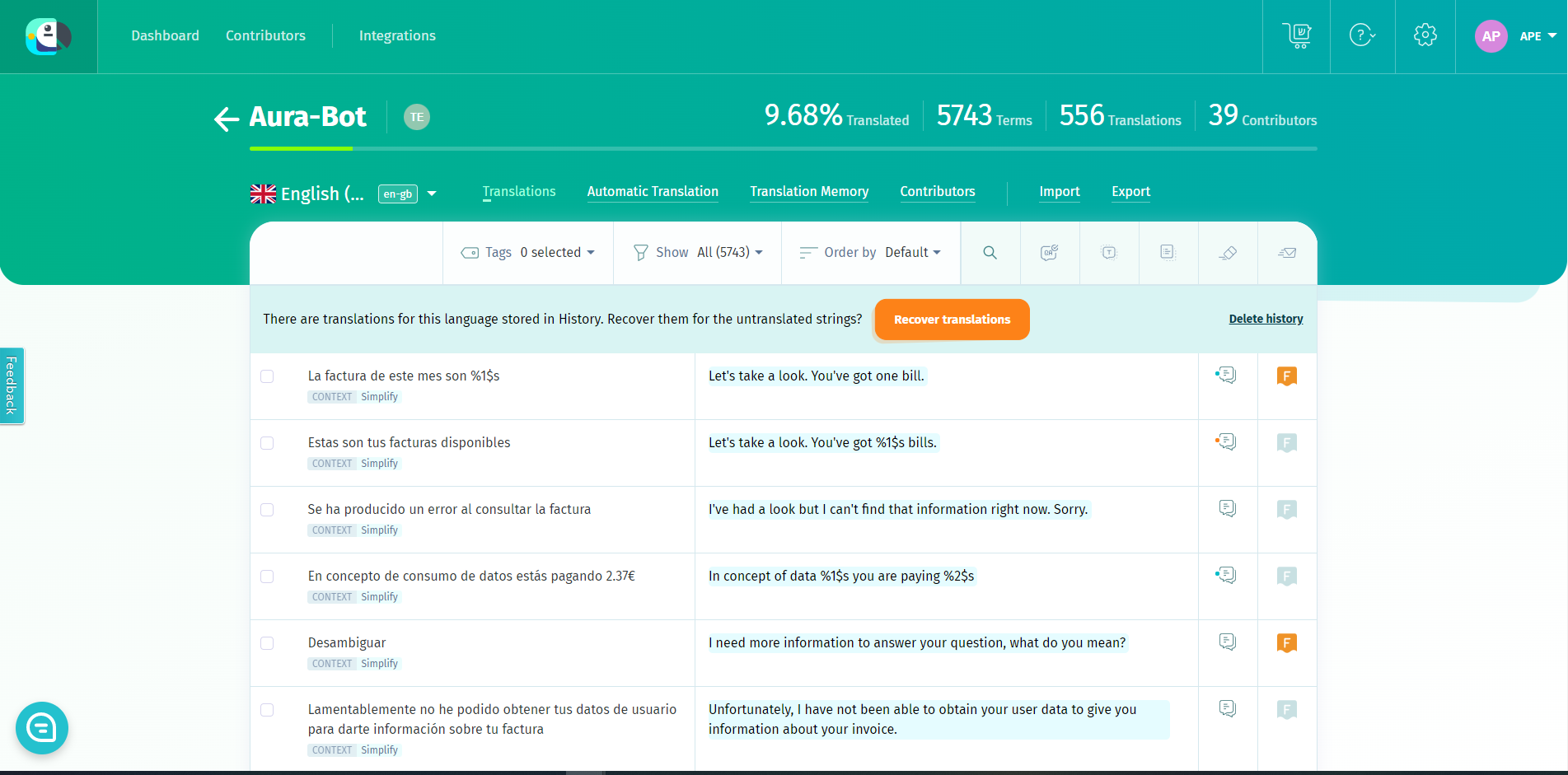Image resolution: width=1568 pixels, height=775 pixels.
Task: Toggle fuzzy flag on 'Lamentablemente no he podido' row
Action: click(1287, 710)
